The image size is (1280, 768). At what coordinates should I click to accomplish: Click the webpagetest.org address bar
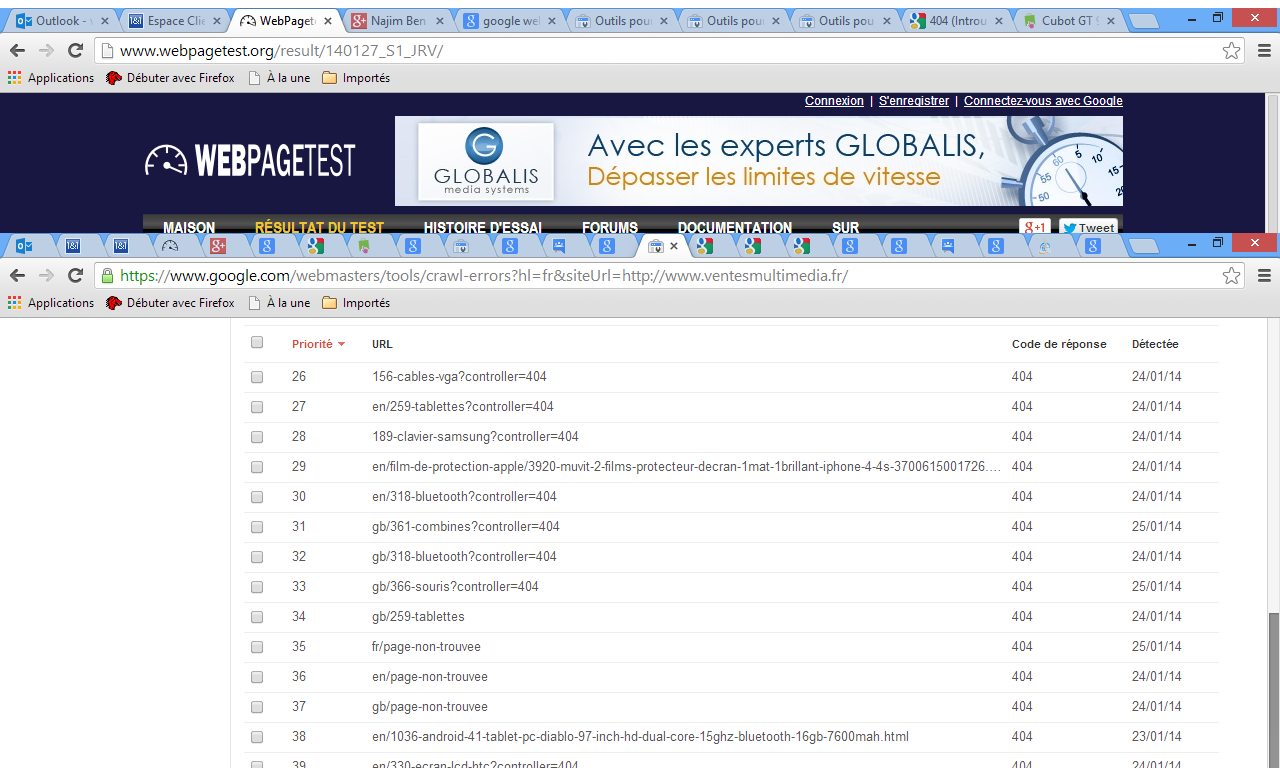pos(670,51)
